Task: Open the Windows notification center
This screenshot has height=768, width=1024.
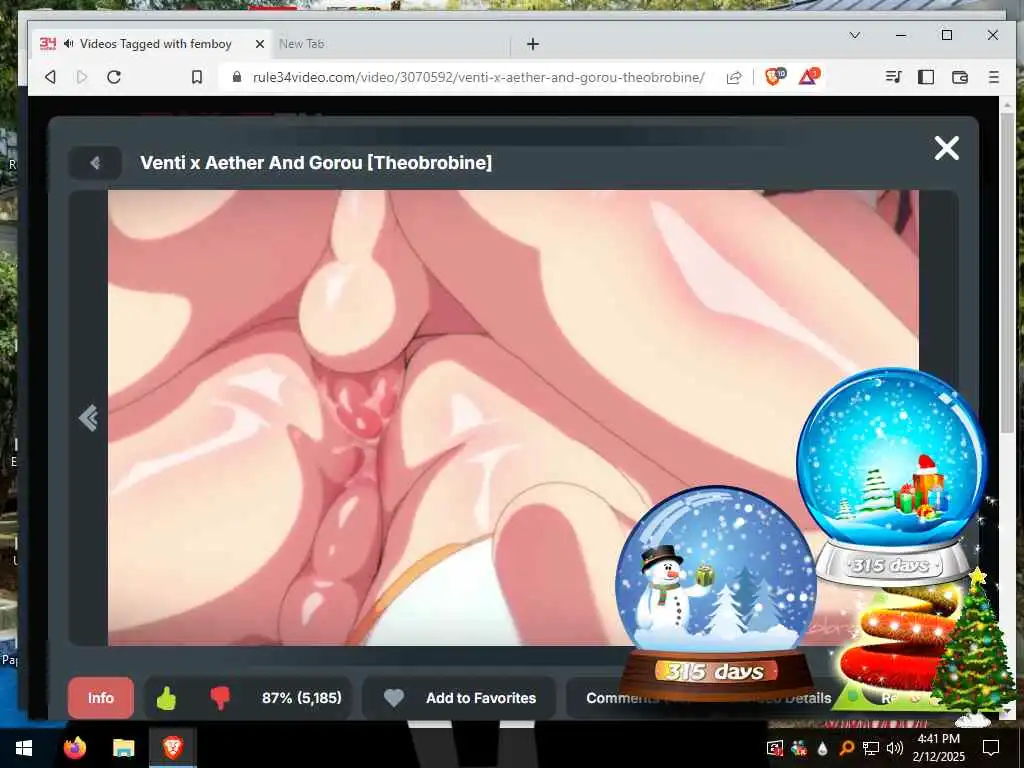Action: [991, 748]
